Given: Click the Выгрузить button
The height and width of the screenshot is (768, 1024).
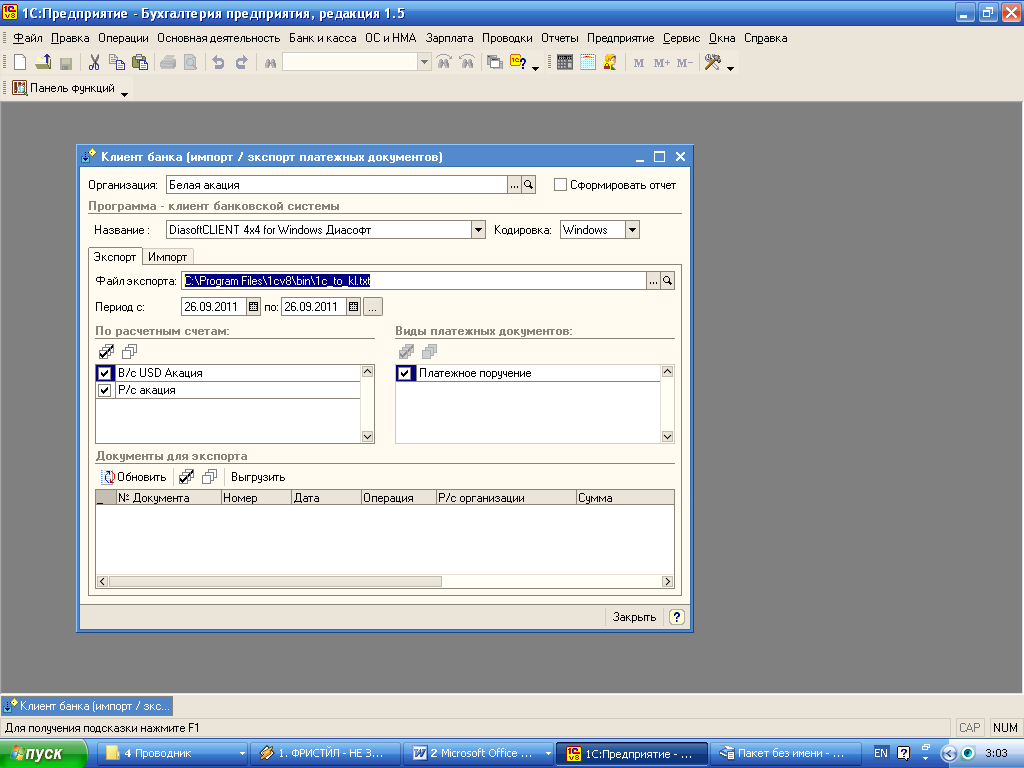Looking at the screenshot, I should (258, 477).
